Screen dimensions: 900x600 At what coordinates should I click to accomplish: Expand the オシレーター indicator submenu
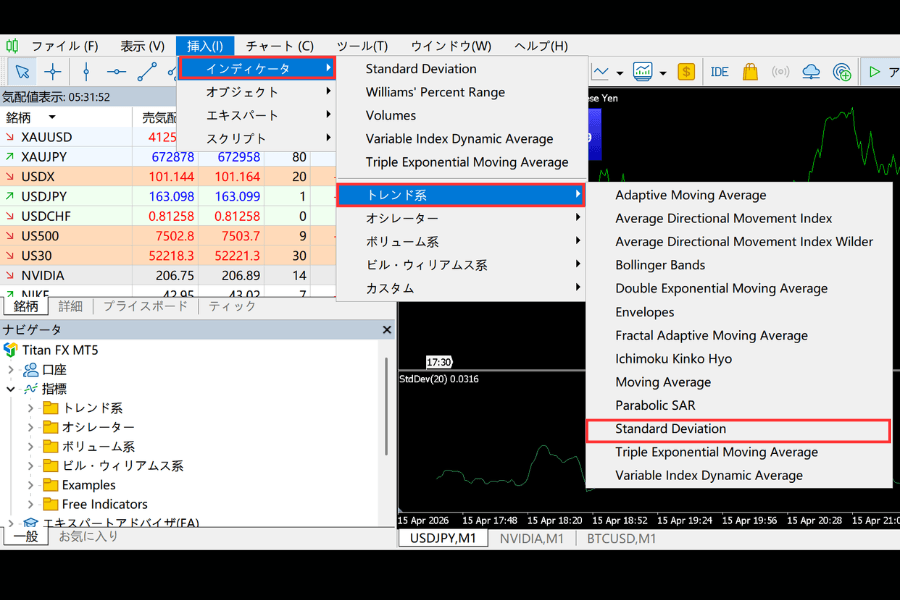pyautogui.click(x=460, y=218)
